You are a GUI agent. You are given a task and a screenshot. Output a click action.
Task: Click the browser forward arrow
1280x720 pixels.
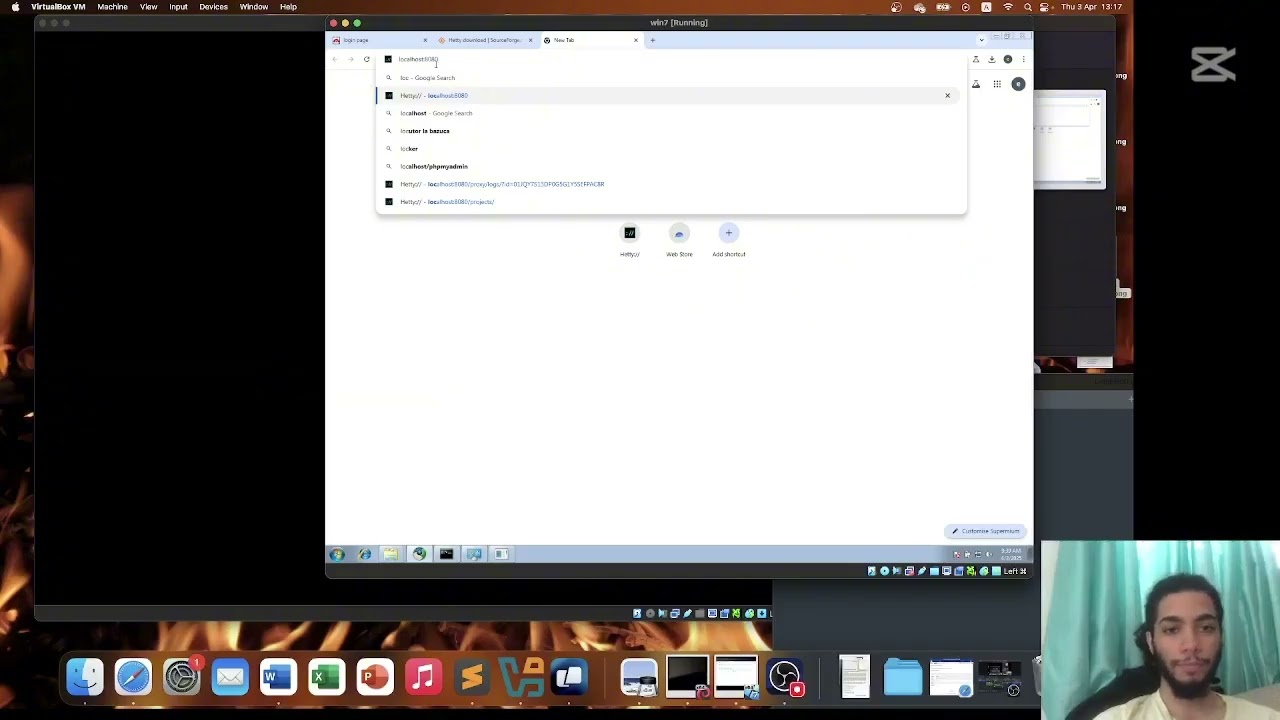point(351,59)
